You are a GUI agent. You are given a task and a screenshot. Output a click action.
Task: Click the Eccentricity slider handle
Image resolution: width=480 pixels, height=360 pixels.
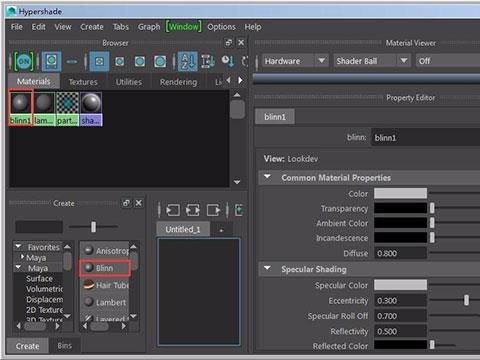pyautogui.click(x=466, y=300)
